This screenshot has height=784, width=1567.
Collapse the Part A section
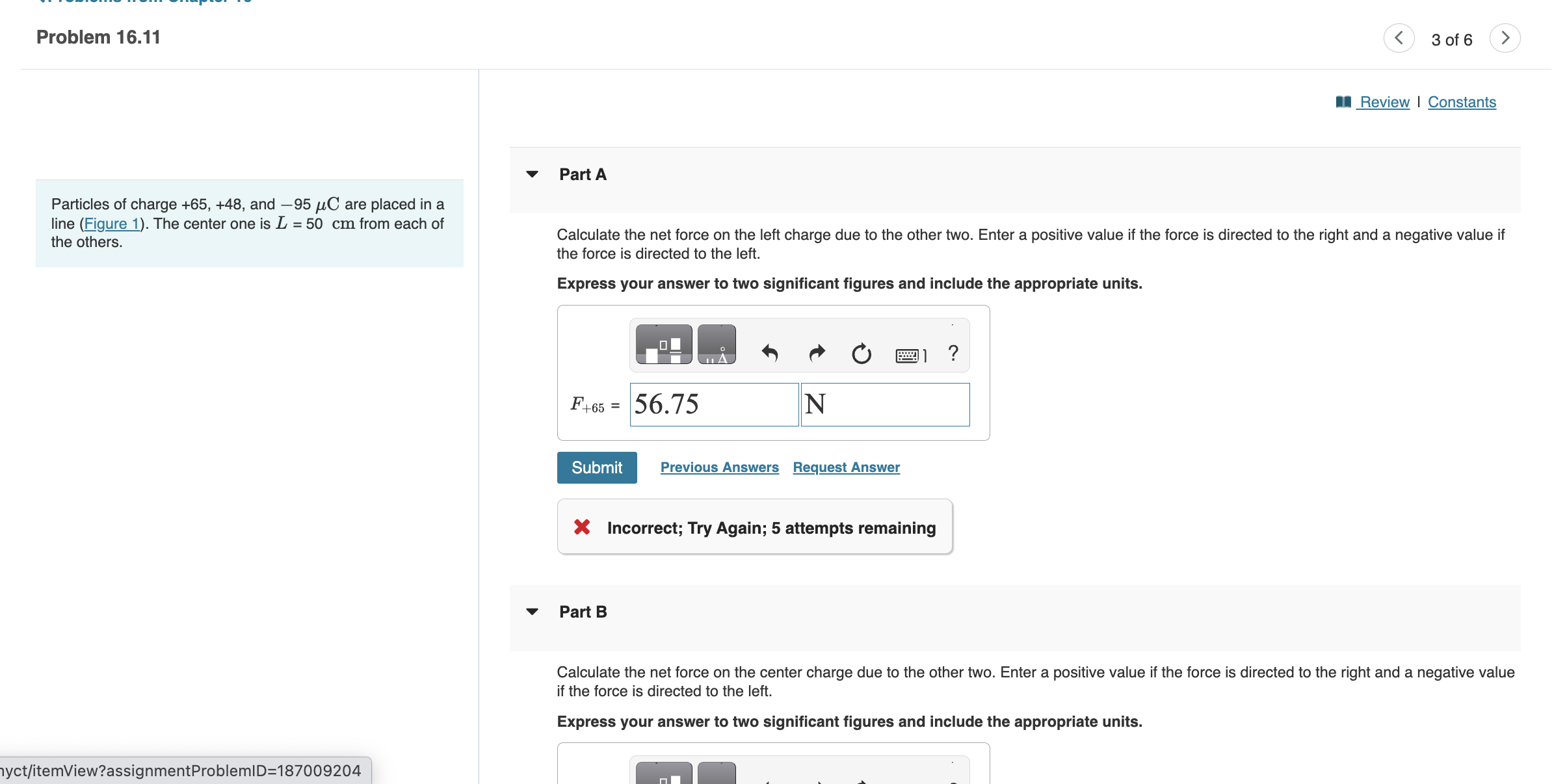click(x=532, y=174)
